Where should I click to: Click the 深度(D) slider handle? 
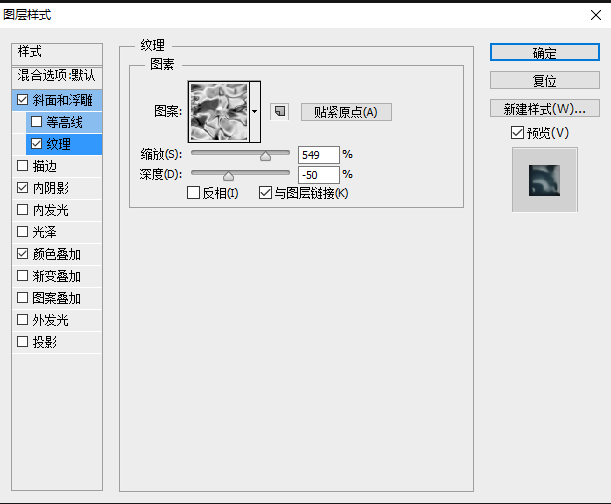coord(228,176)
